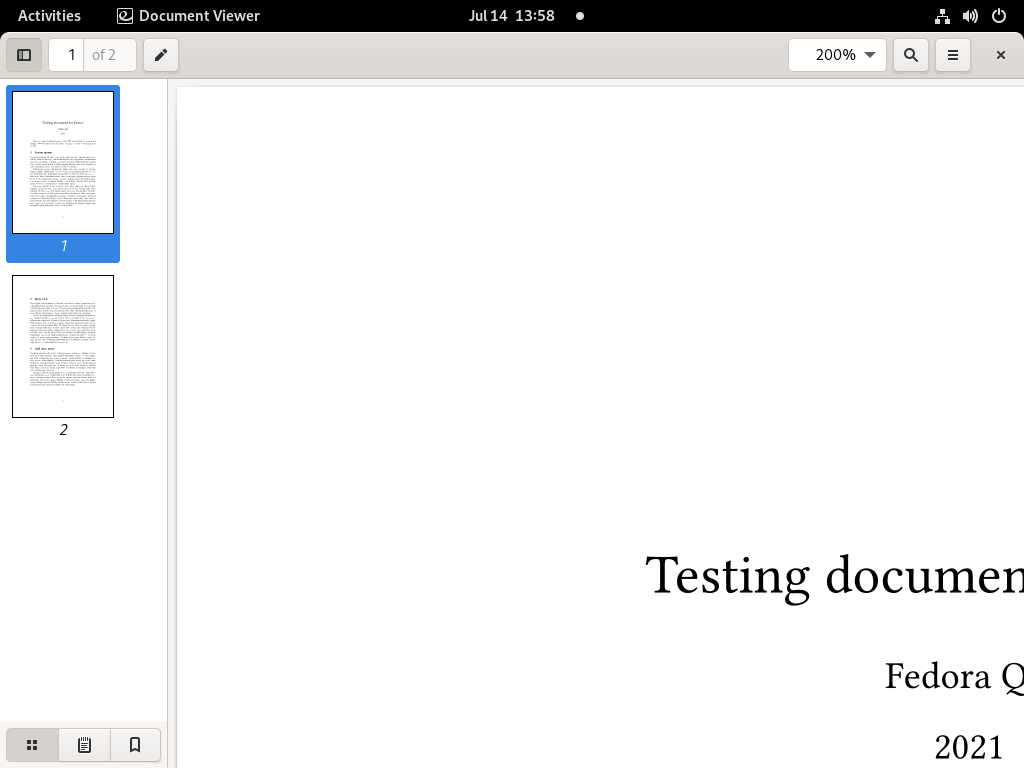Click the power icon in top bar

click(999, 16)
